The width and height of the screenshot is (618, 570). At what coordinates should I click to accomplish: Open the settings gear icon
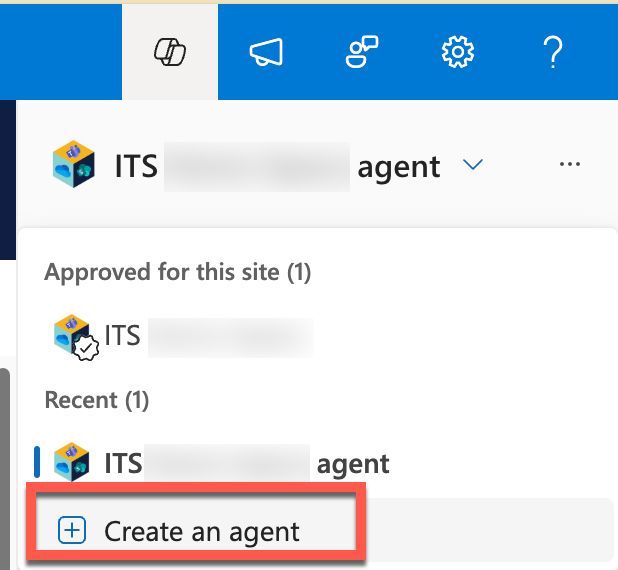(457, 52)
